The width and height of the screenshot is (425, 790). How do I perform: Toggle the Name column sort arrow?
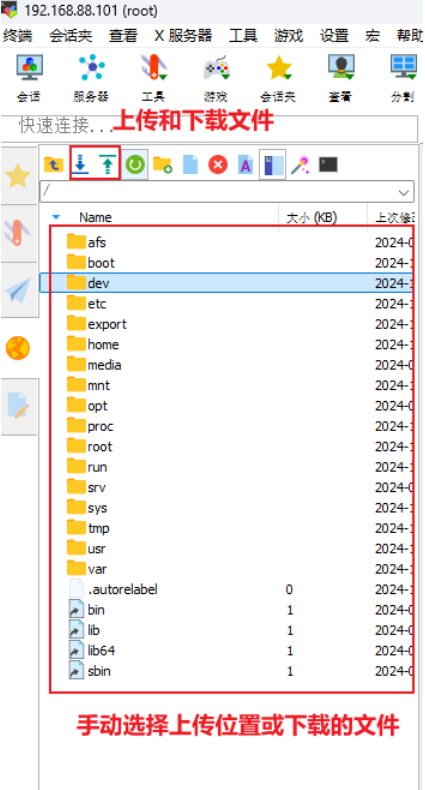pyautogui.click(x=56, y=218)
